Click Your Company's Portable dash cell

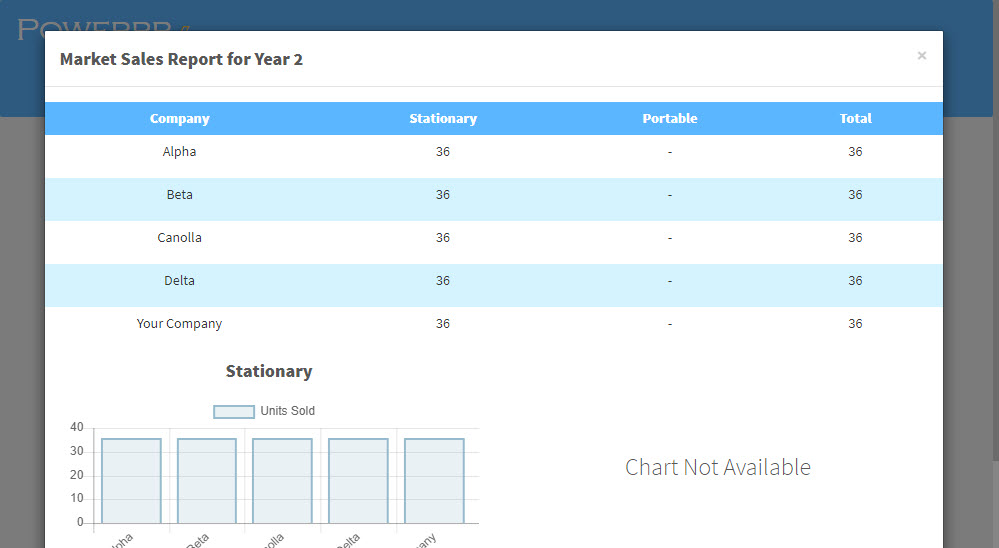pos(670,324)
